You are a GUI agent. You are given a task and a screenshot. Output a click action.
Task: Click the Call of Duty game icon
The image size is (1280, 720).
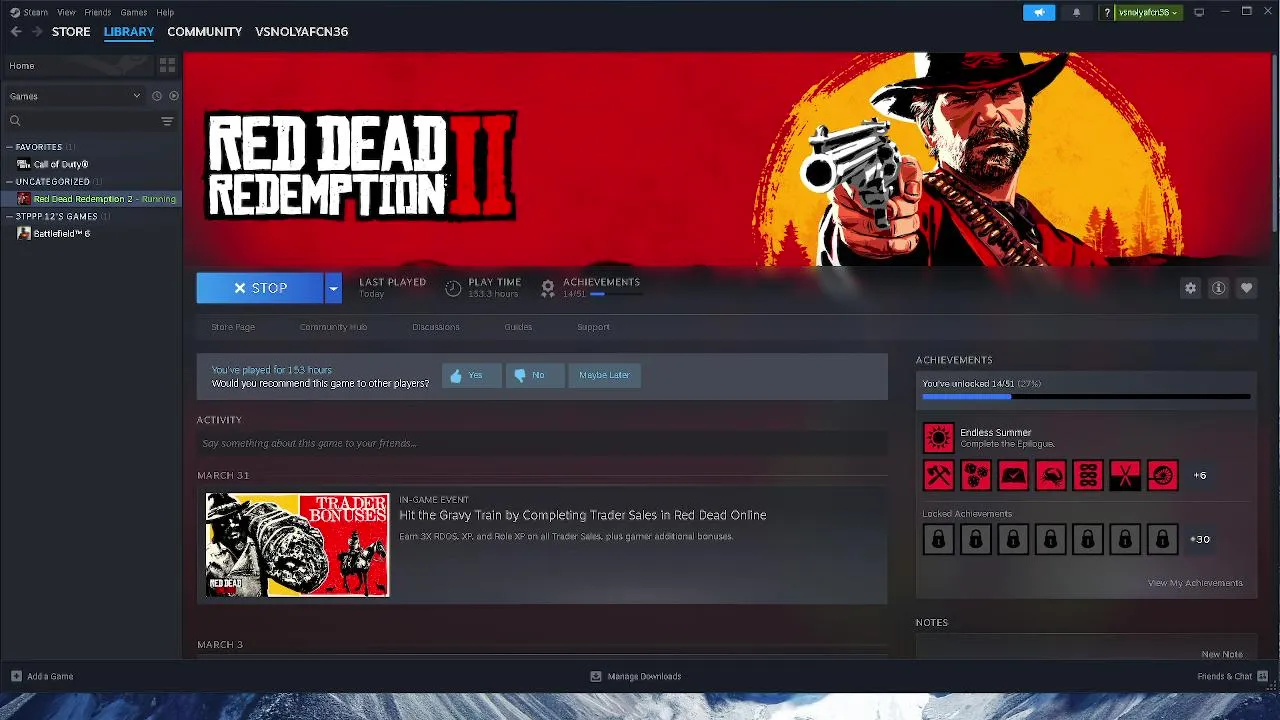point(24,164)
